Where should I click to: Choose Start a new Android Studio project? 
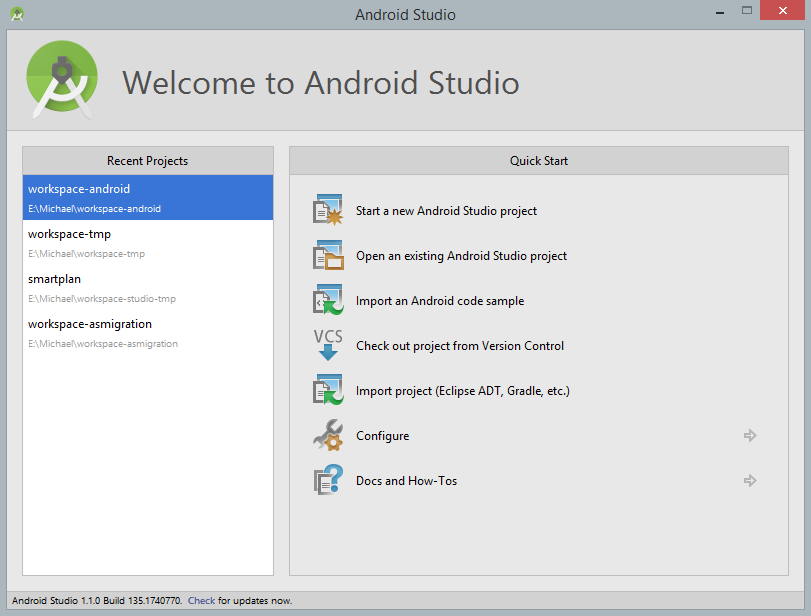(446, 211)
